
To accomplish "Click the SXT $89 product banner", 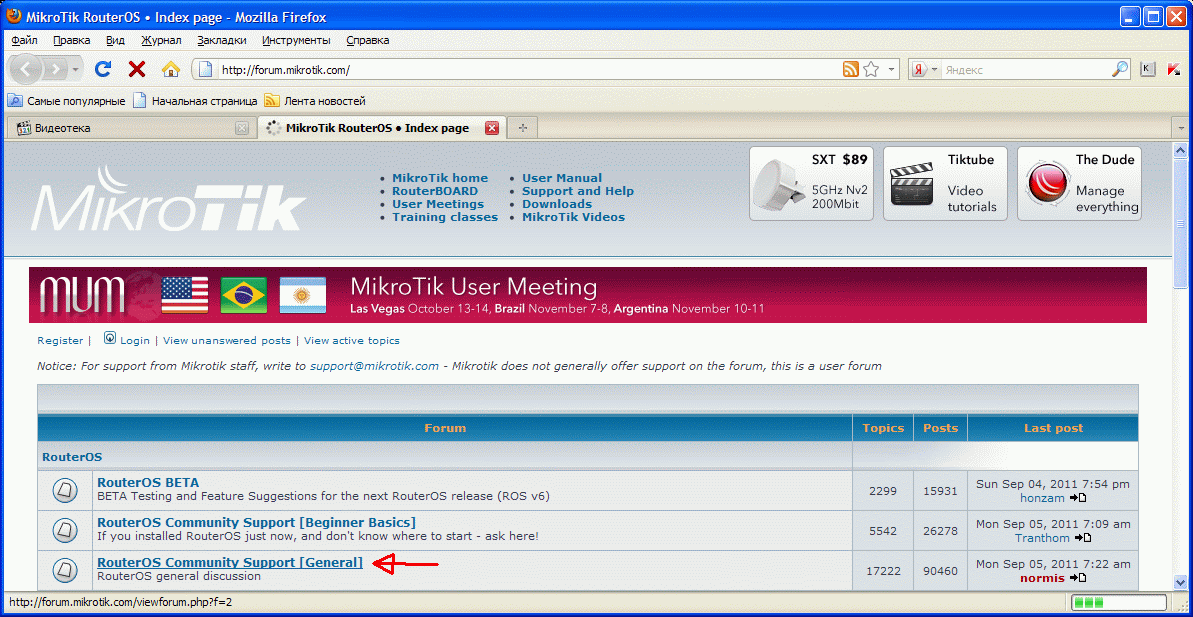I will click(x=811, y=184).
